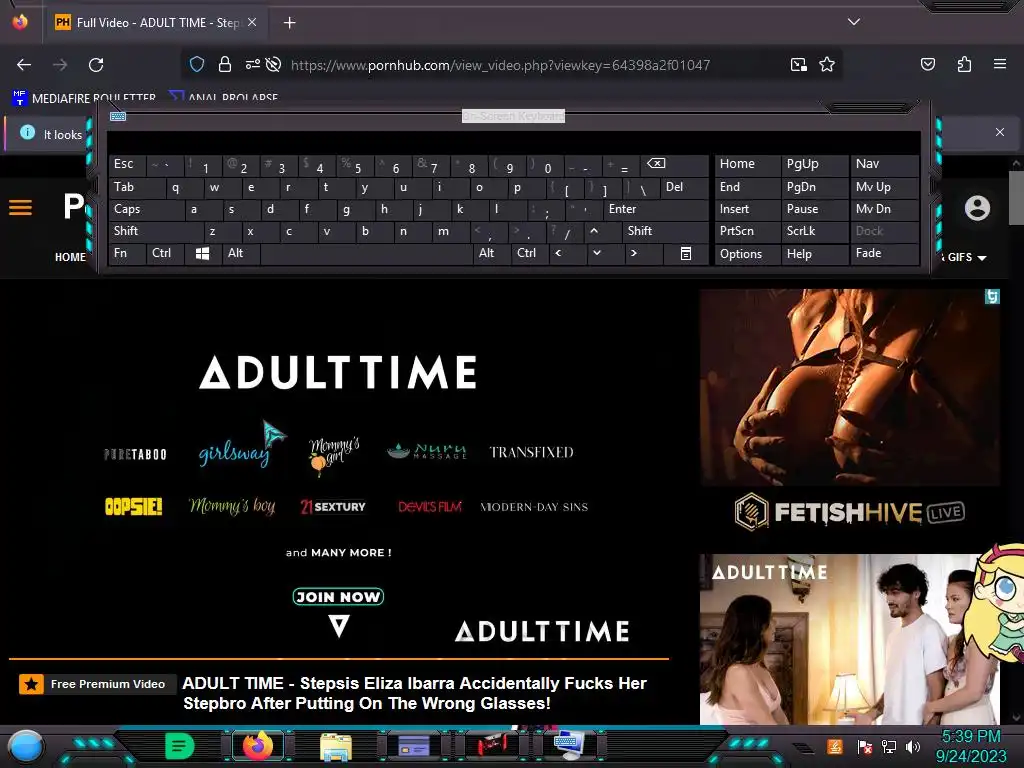The image size is (1024, 768).
Task: Open the Firefox extensions puzzle icon
Action: (964, 64)
